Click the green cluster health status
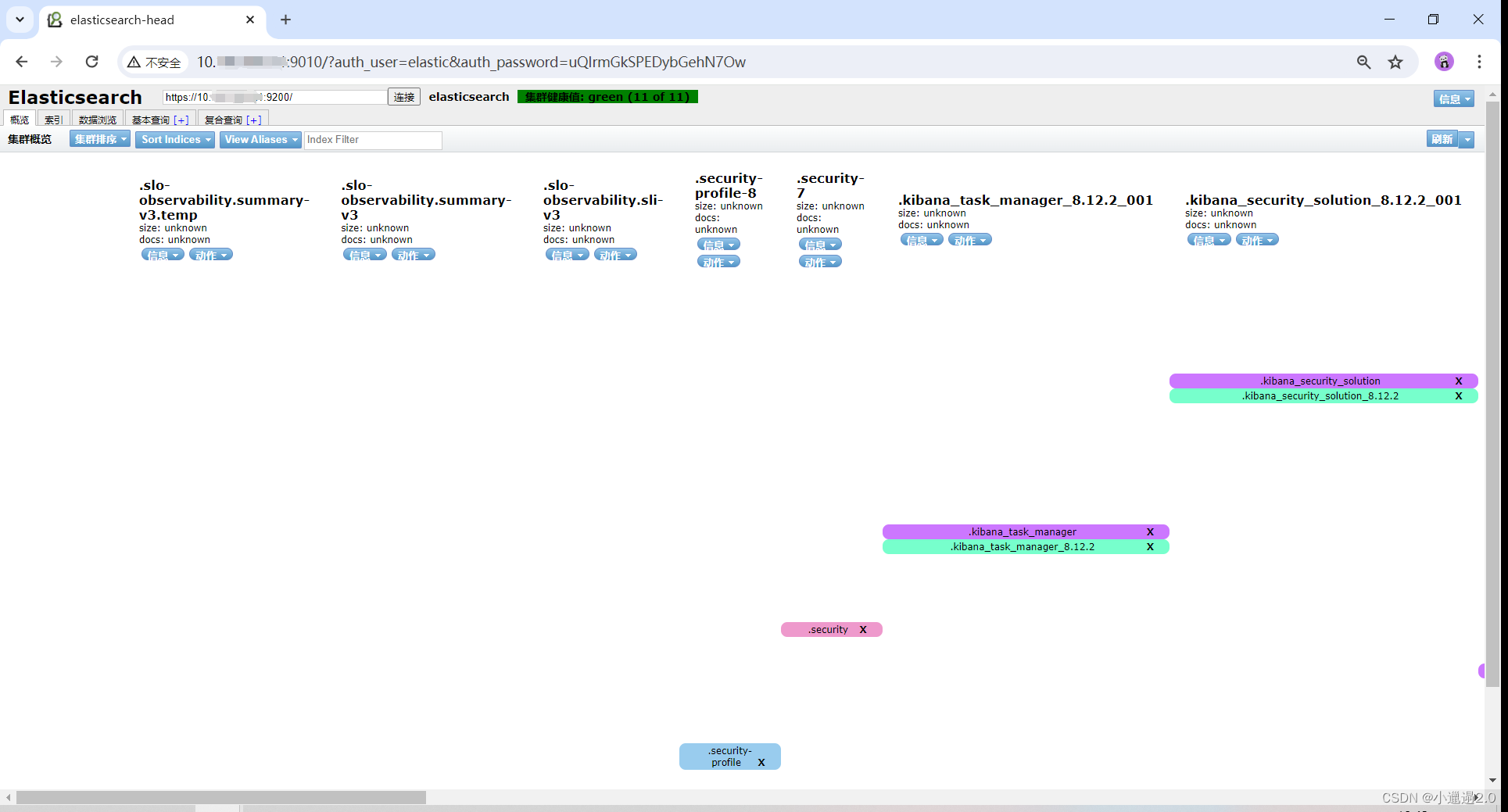The height and width of the screenshot is (812, 1508). pos(607,97)
